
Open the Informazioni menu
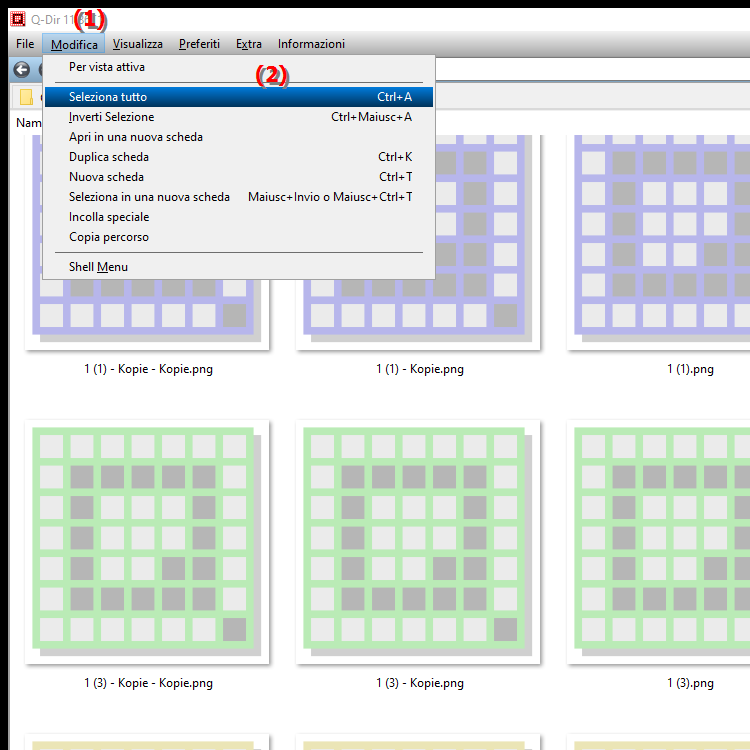(311, 44)
